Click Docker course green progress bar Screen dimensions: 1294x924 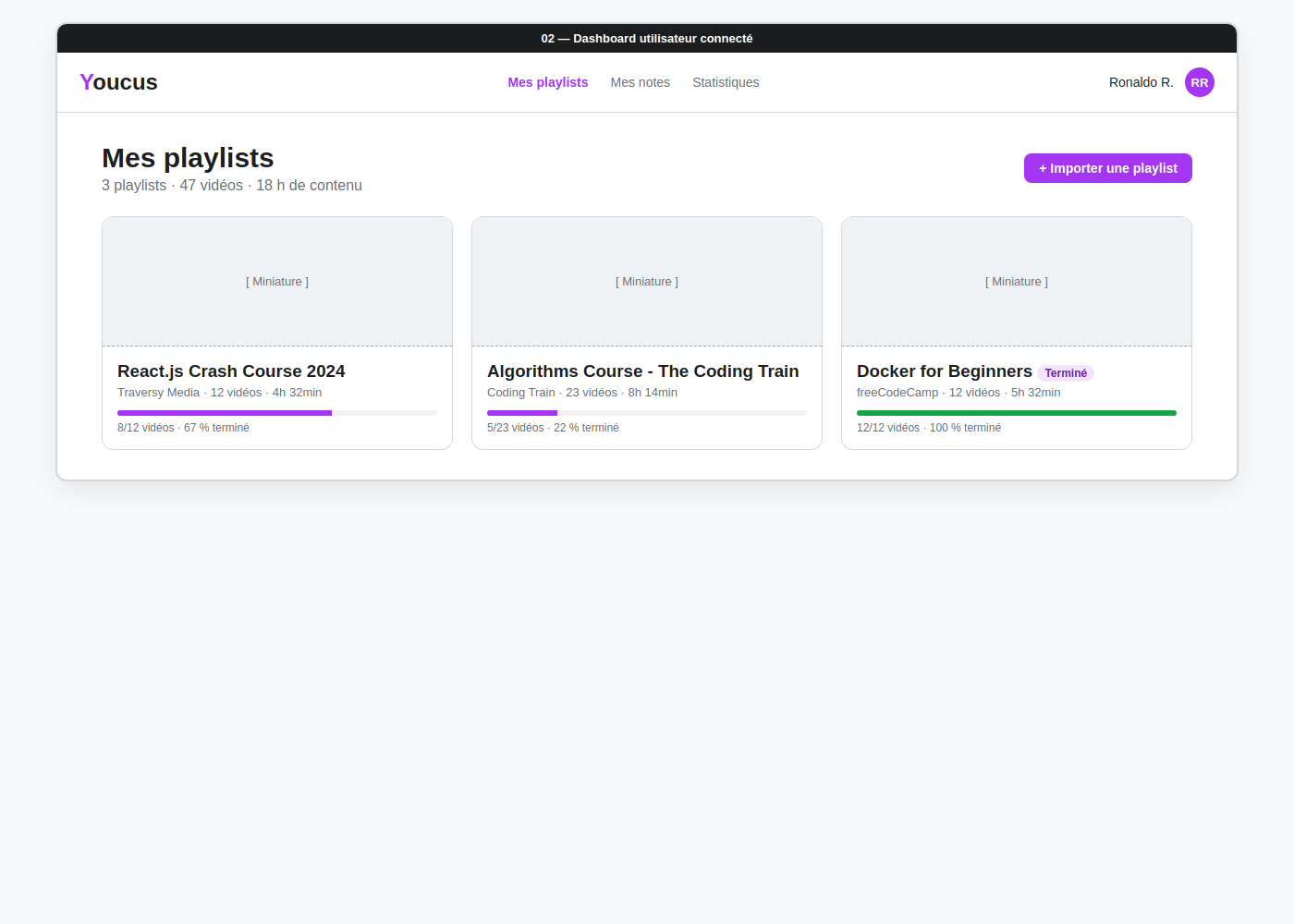[x=1017, y=413]
